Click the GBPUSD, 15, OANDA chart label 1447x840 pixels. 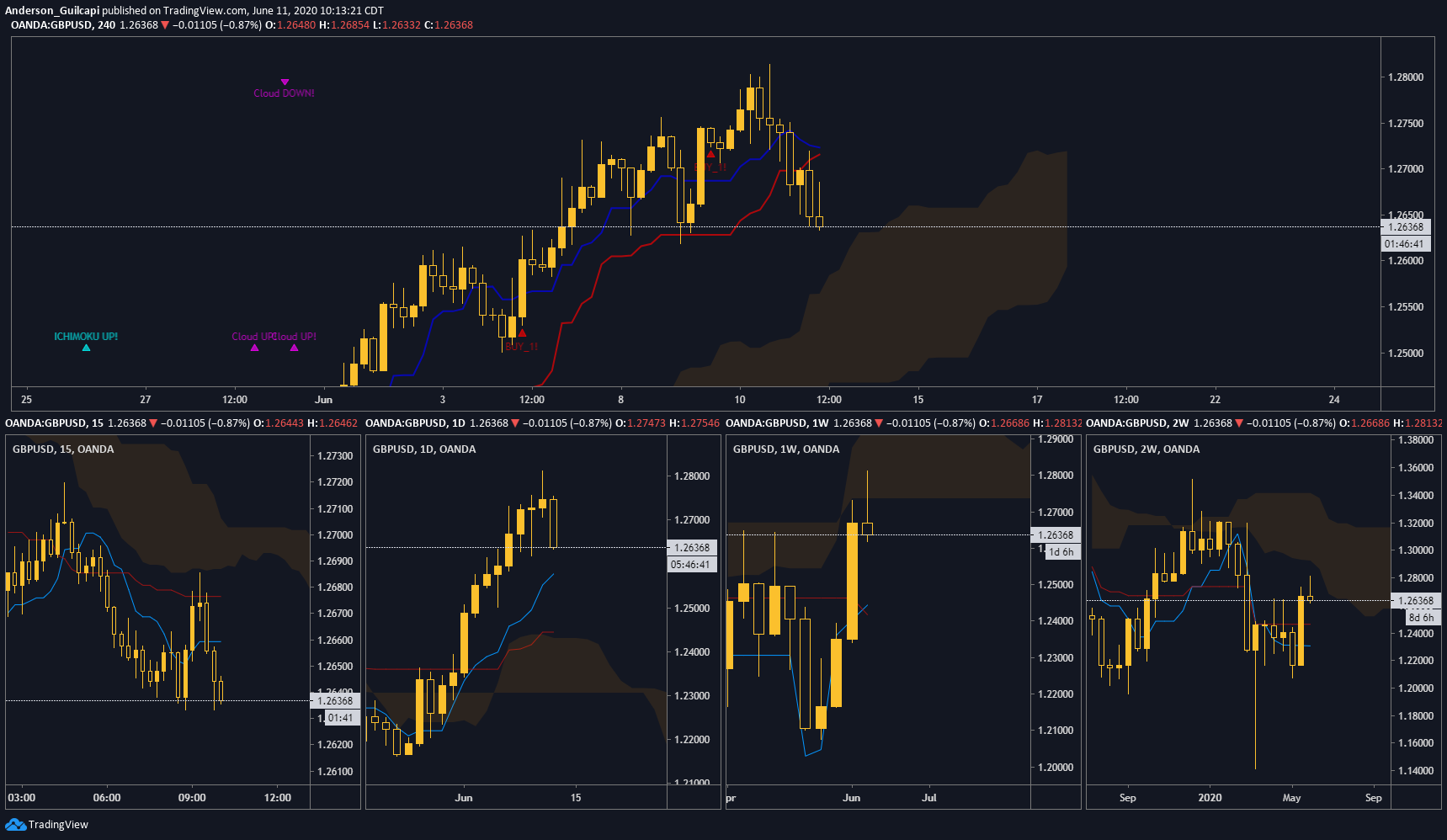(63, 449)
